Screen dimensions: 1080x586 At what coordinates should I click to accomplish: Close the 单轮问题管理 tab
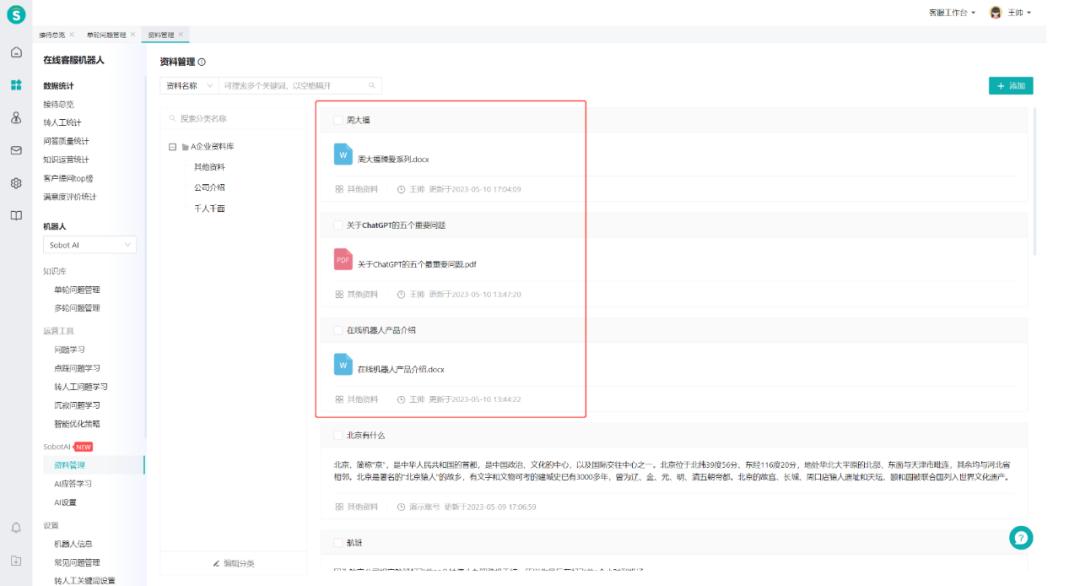coord(133,34)
